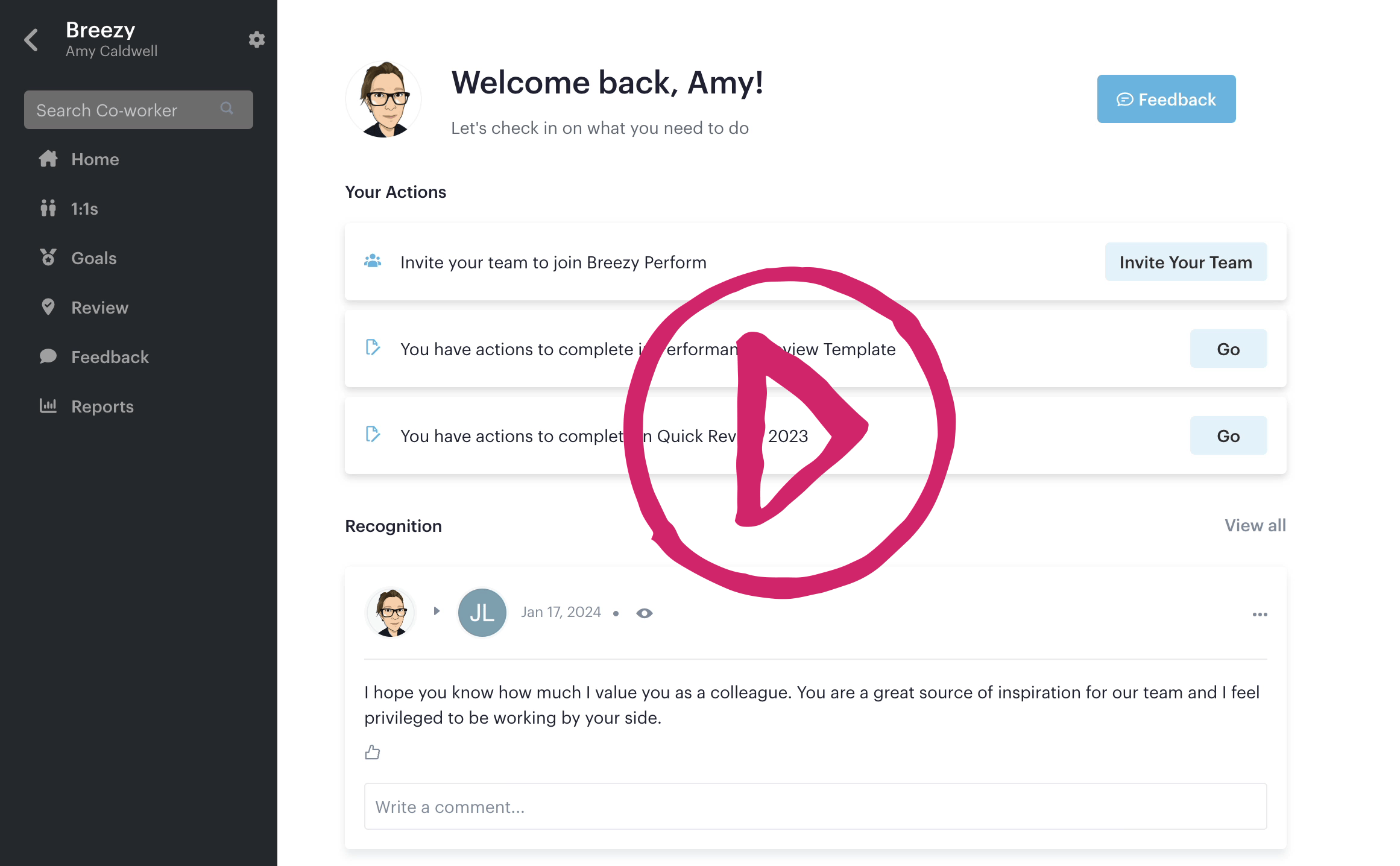
Task: Select the Reports bar-chart icon
Action: point(49,406)
